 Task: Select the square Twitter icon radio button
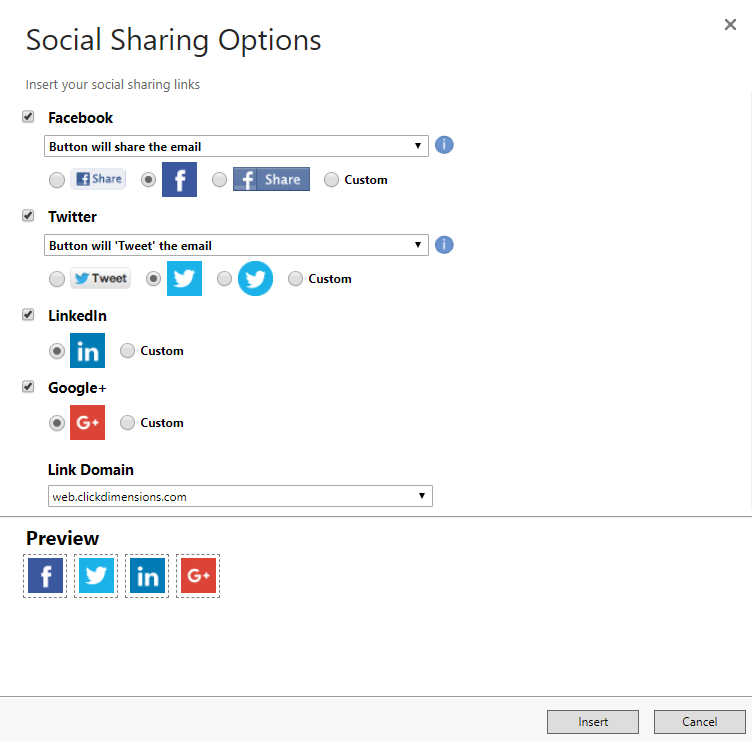click(x=153, y=279)
